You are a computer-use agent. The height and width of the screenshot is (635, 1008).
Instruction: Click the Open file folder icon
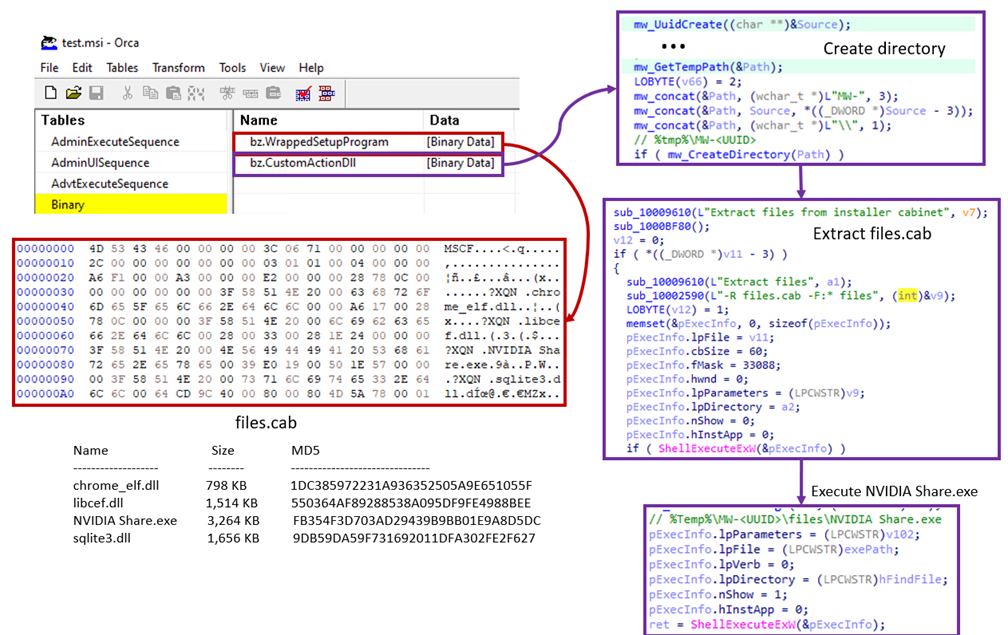tap(73, 93)
